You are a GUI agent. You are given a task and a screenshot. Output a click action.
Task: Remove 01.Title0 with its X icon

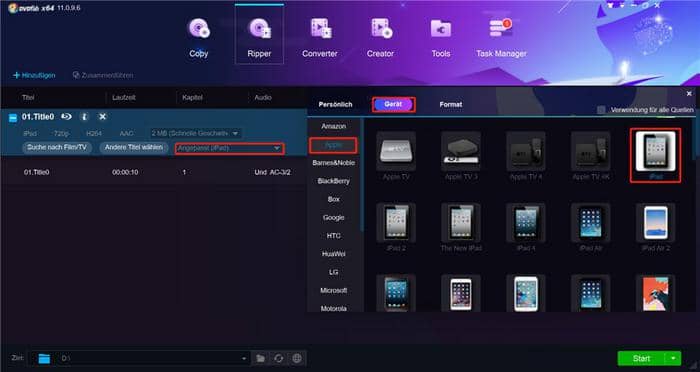(103, 117)
